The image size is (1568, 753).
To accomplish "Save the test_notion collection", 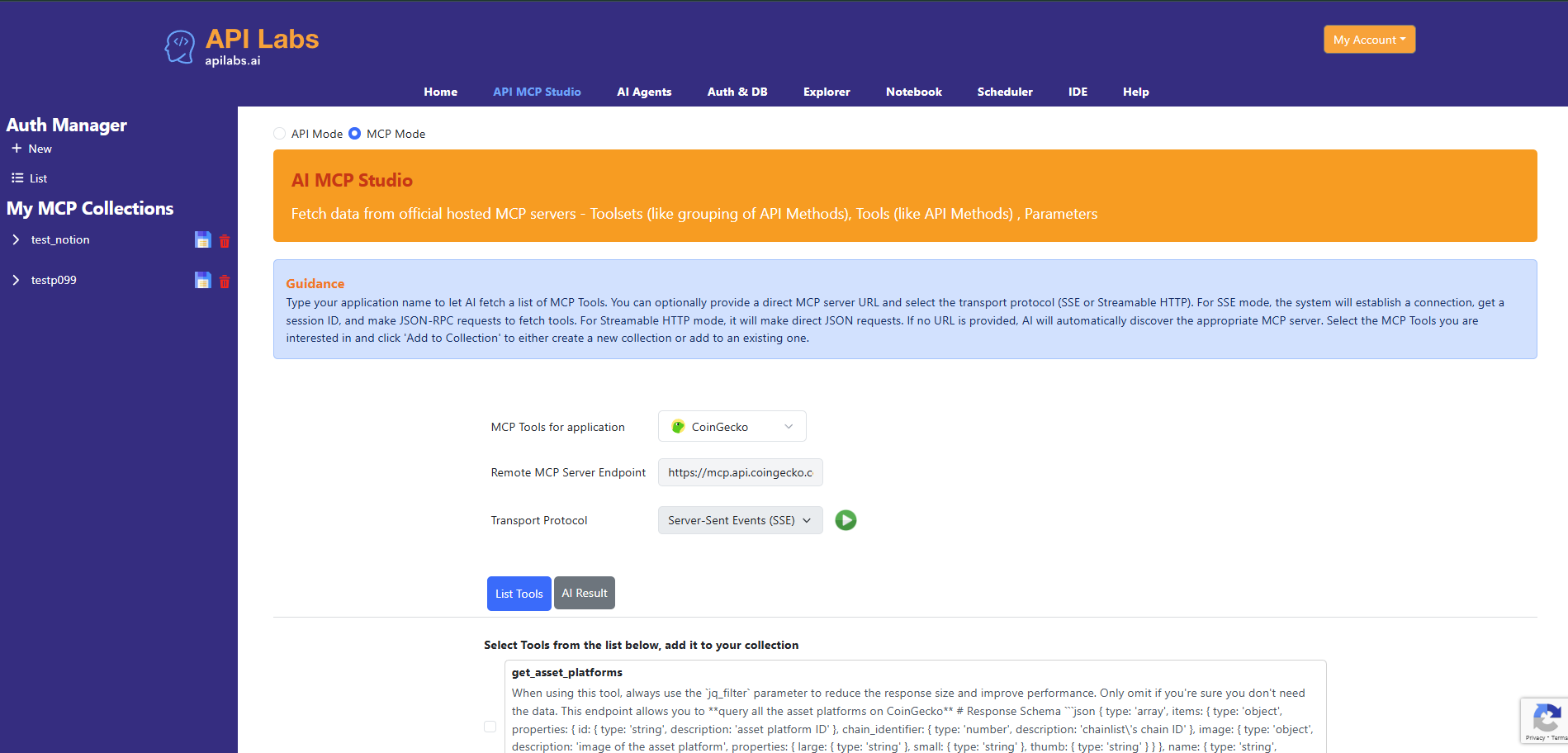I will tap(202, 239).
